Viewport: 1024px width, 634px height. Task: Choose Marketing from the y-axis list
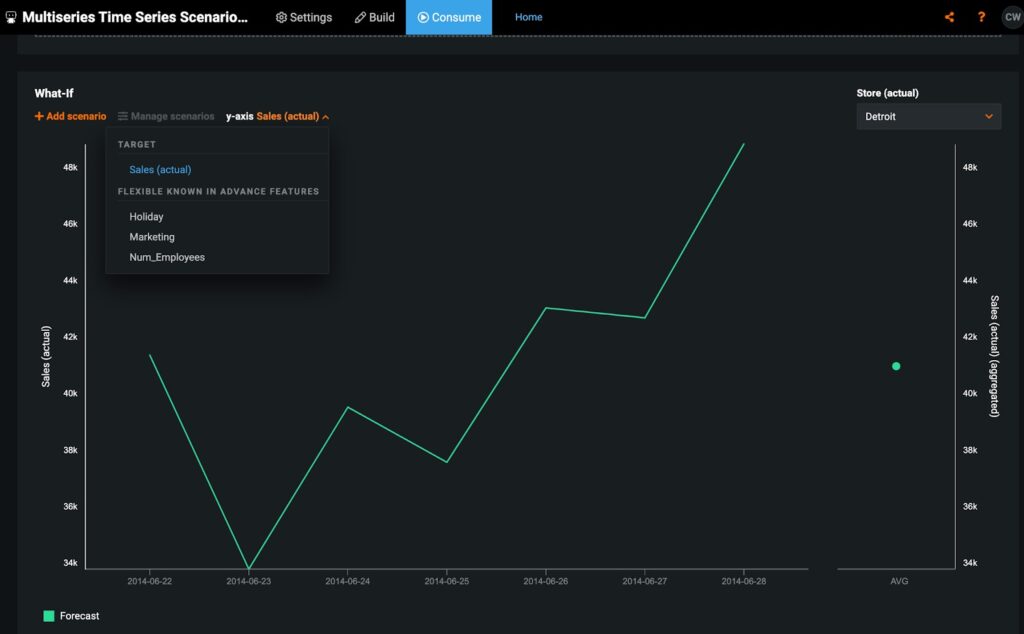point(152,237)
